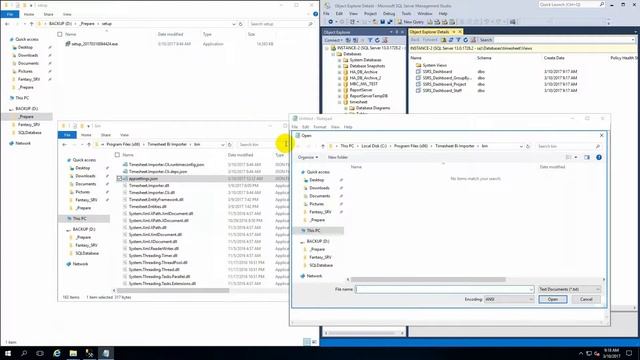Open the Text Documents file type dropdown
Screen dimensions: 640x360
[569, 289]
